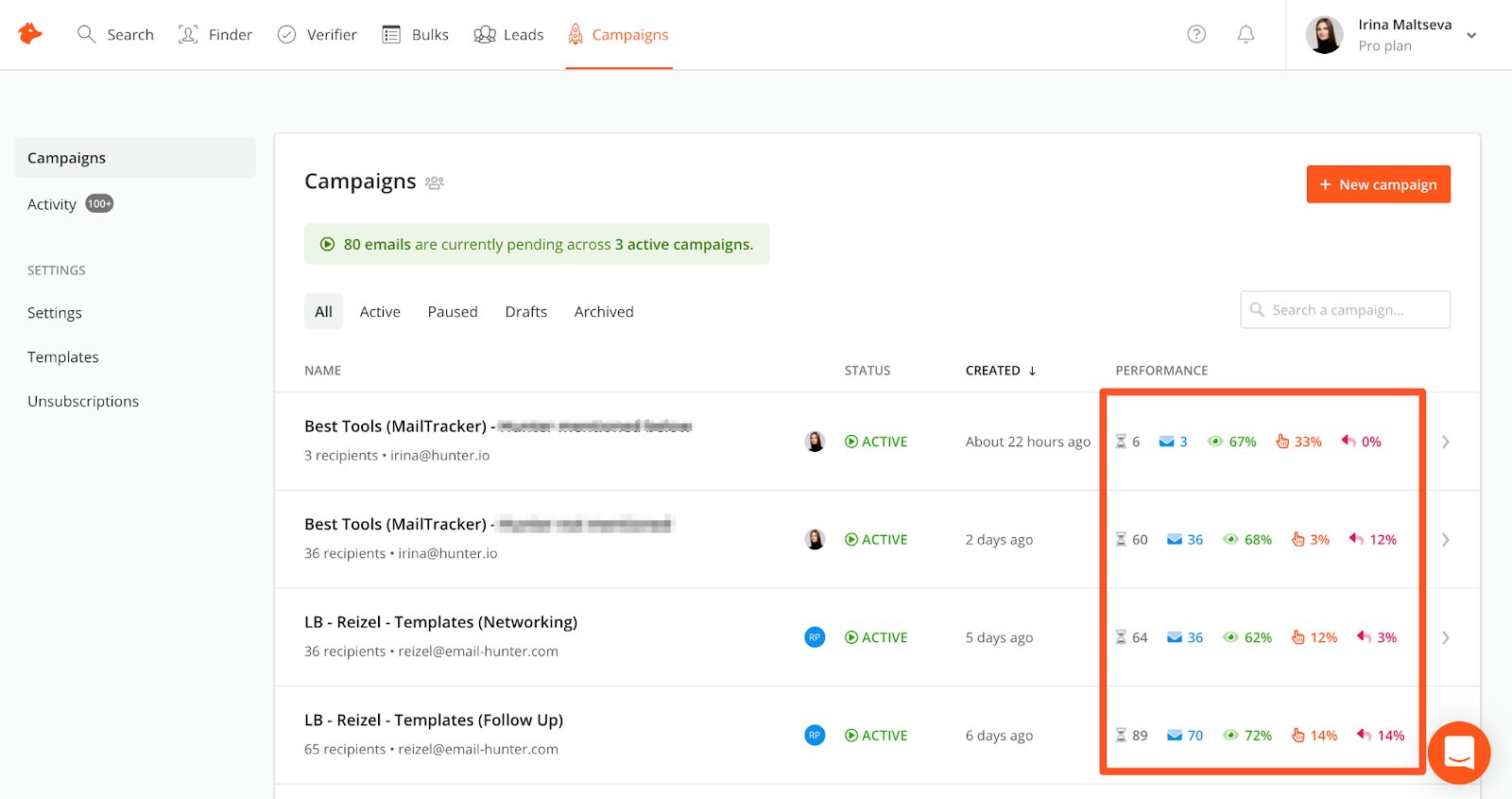Click the envelope icon showing 70 sent
Screen dimensions: 1512x799
click(x=1175, y=736)
